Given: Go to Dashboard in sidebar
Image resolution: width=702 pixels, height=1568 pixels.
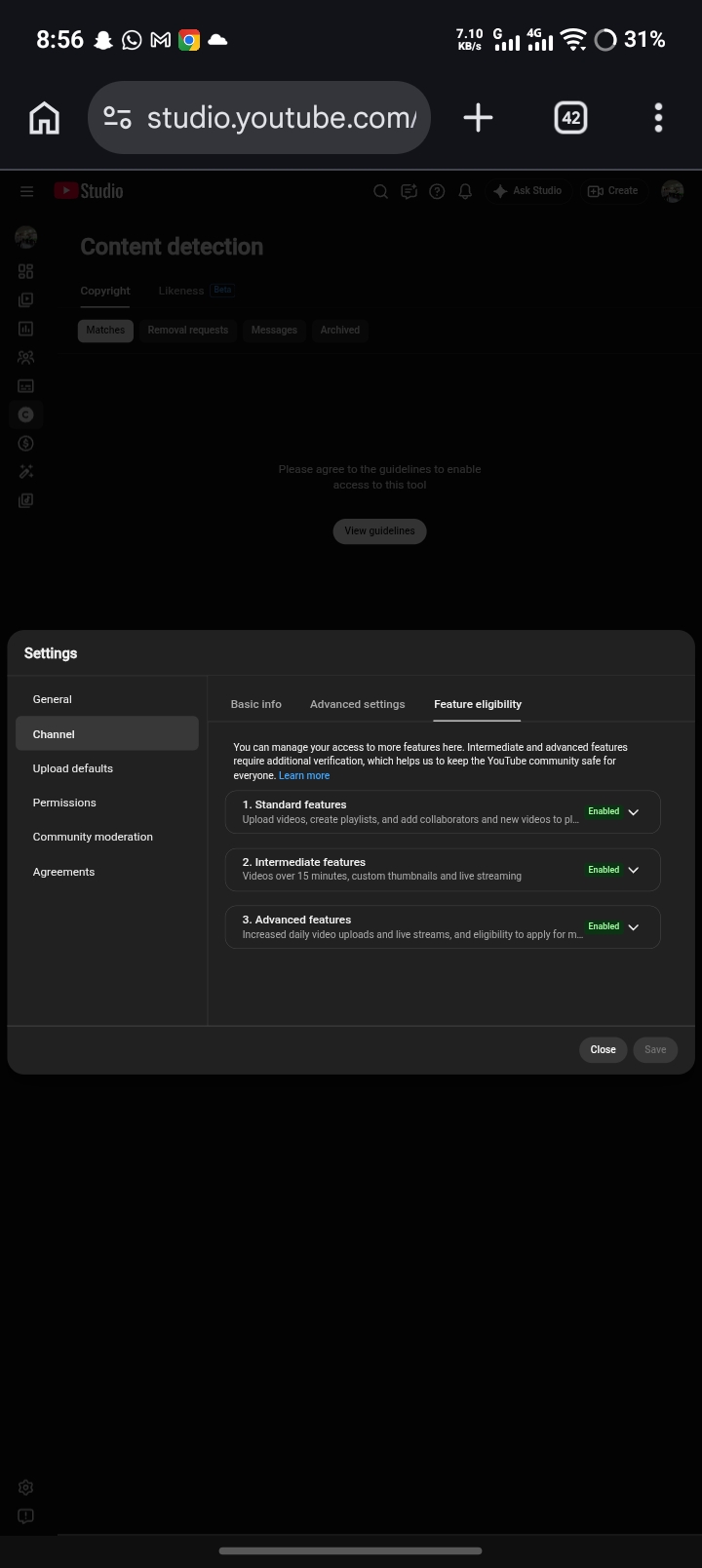Looking at the screenshot, I should pos(26,271).
